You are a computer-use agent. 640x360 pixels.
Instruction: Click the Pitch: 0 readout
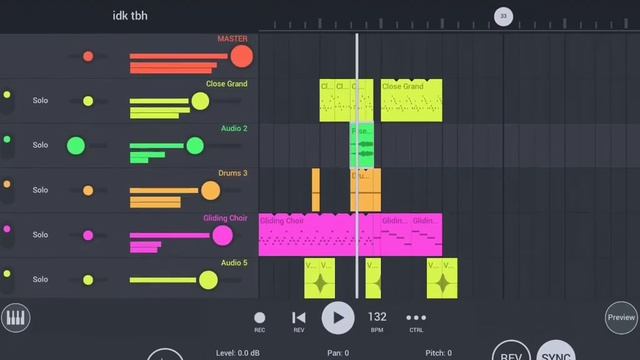coord(438,353)
